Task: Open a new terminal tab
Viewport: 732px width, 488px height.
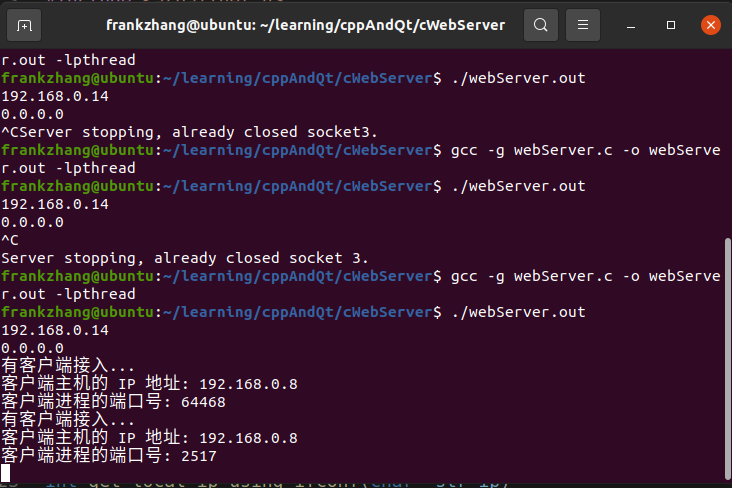Action: coord(24,24)
